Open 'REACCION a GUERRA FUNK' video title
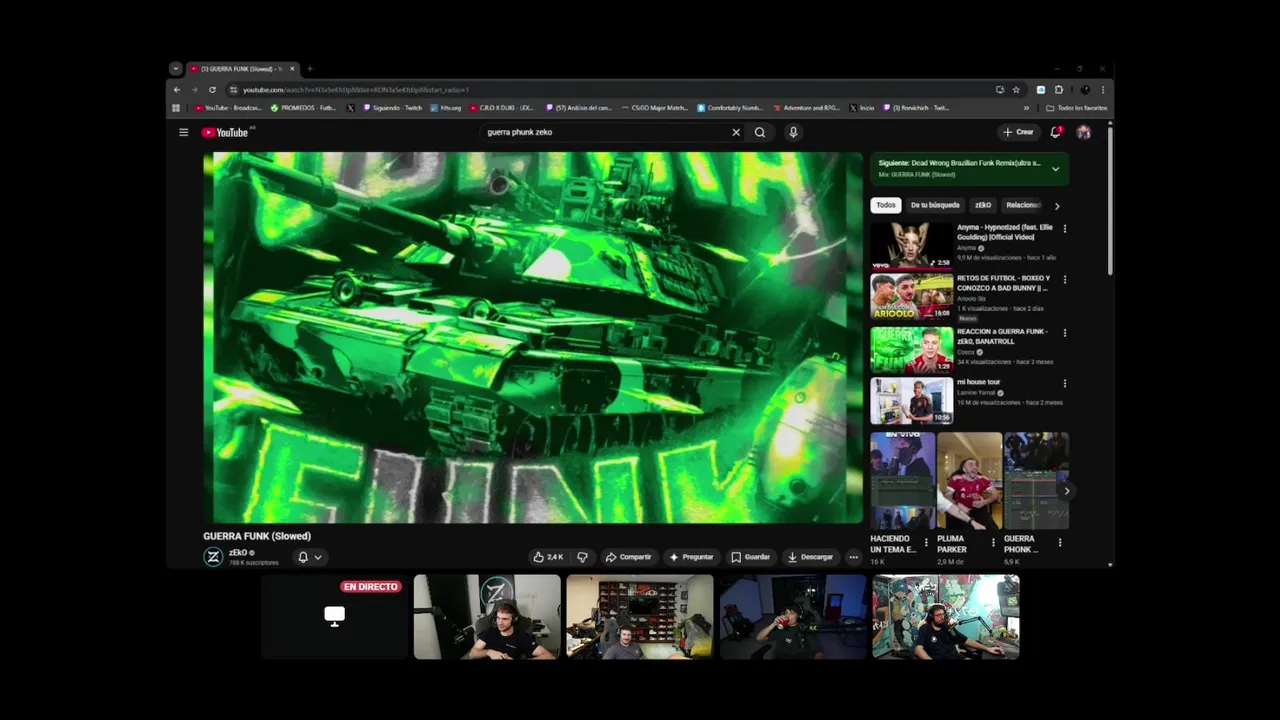The height and width of the screenshot is (720, 1280). click(1003, 336)
